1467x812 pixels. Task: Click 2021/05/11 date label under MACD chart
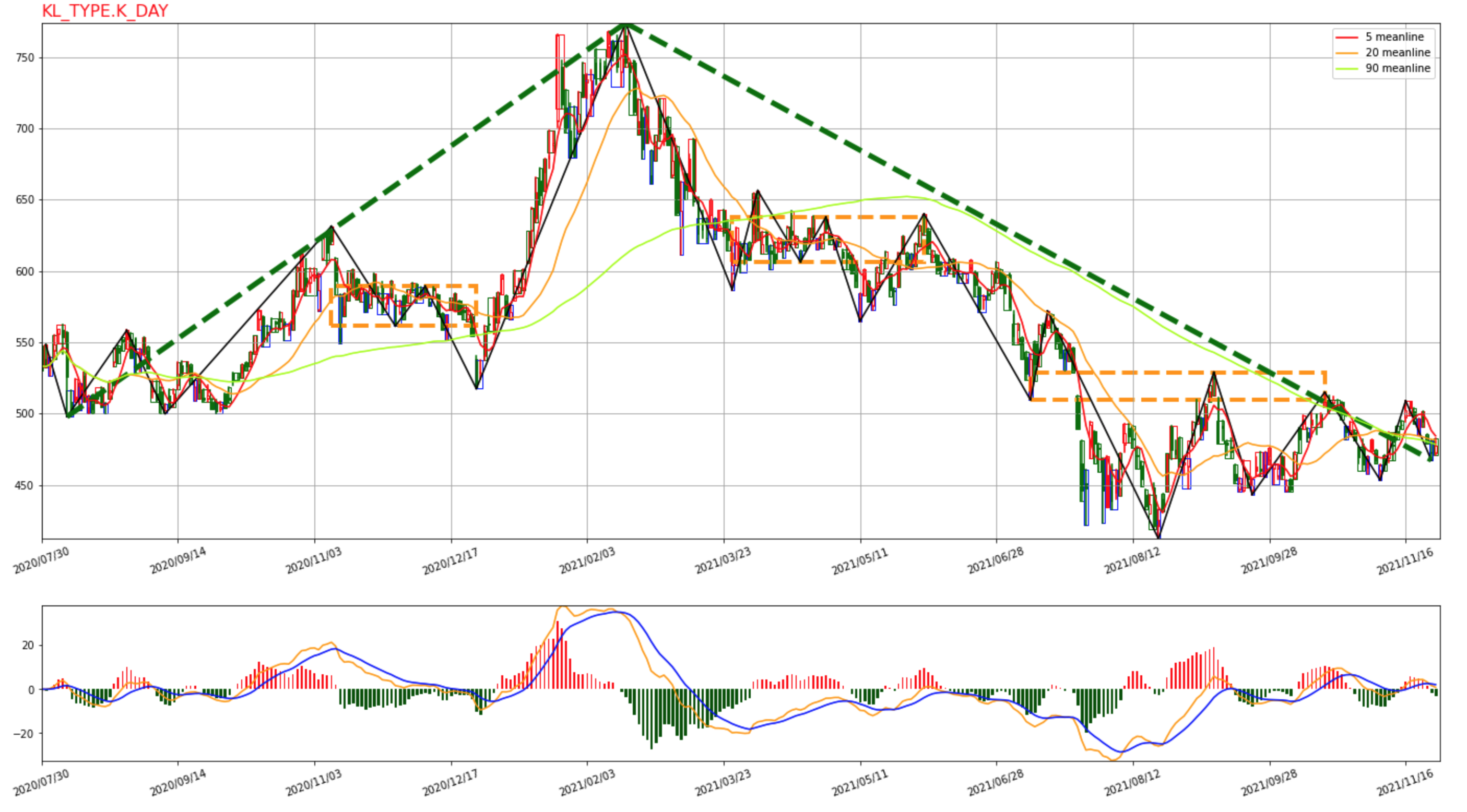click(x=859, y=782)
